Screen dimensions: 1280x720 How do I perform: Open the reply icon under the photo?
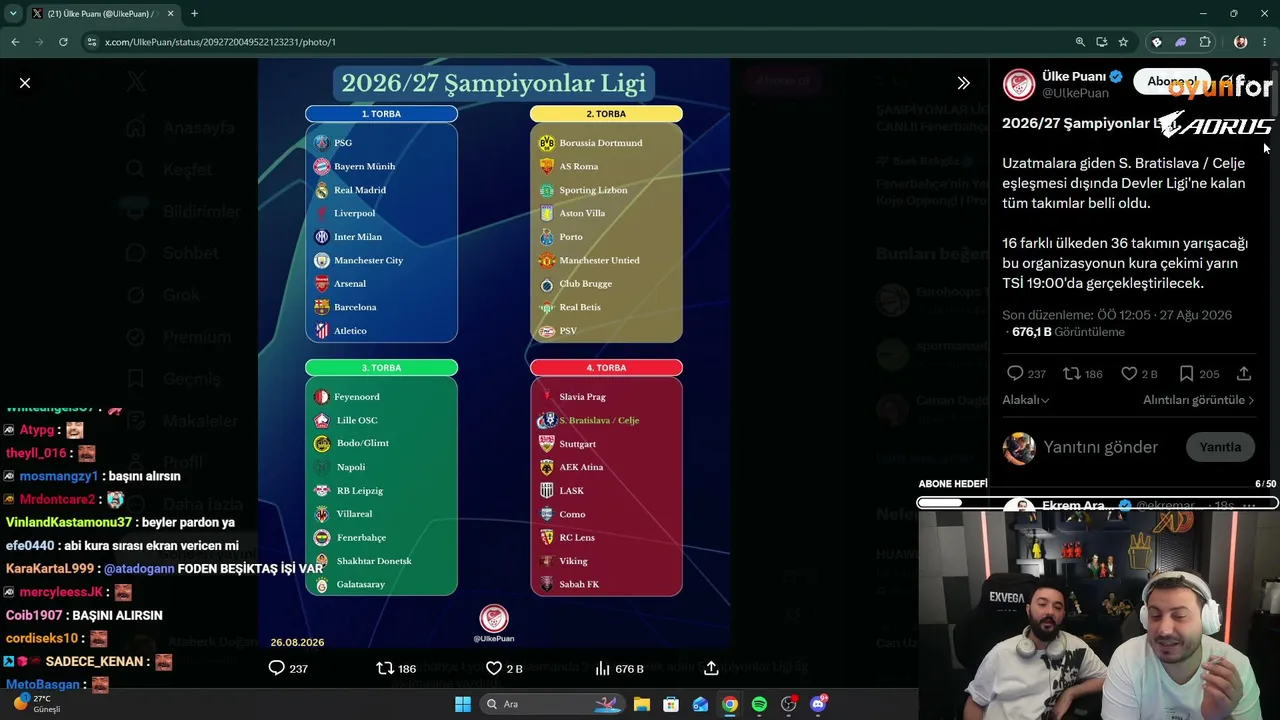click(x=277, y=668)
